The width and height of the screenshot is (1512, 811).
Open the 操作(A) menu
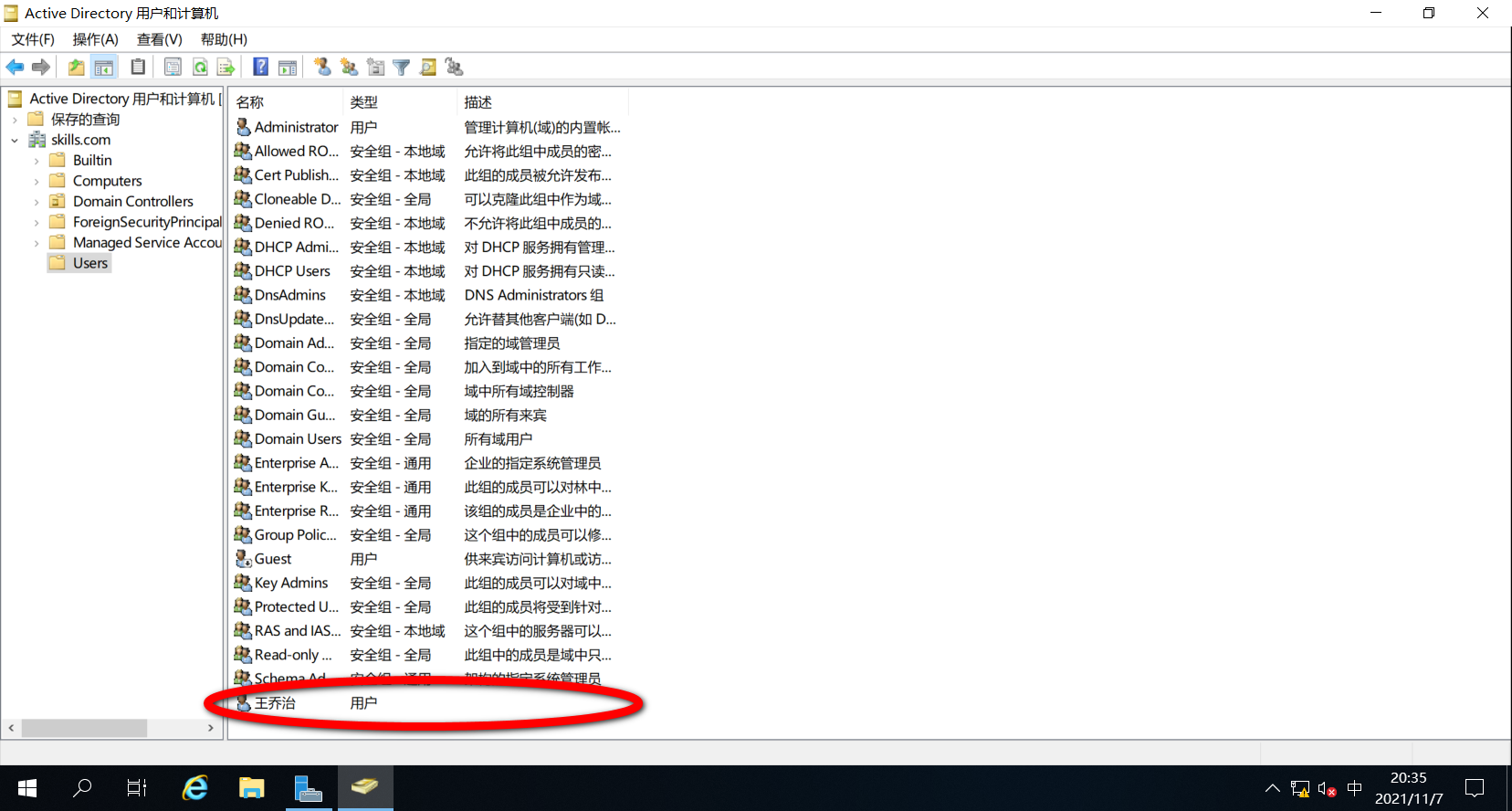tap(96, 39)
